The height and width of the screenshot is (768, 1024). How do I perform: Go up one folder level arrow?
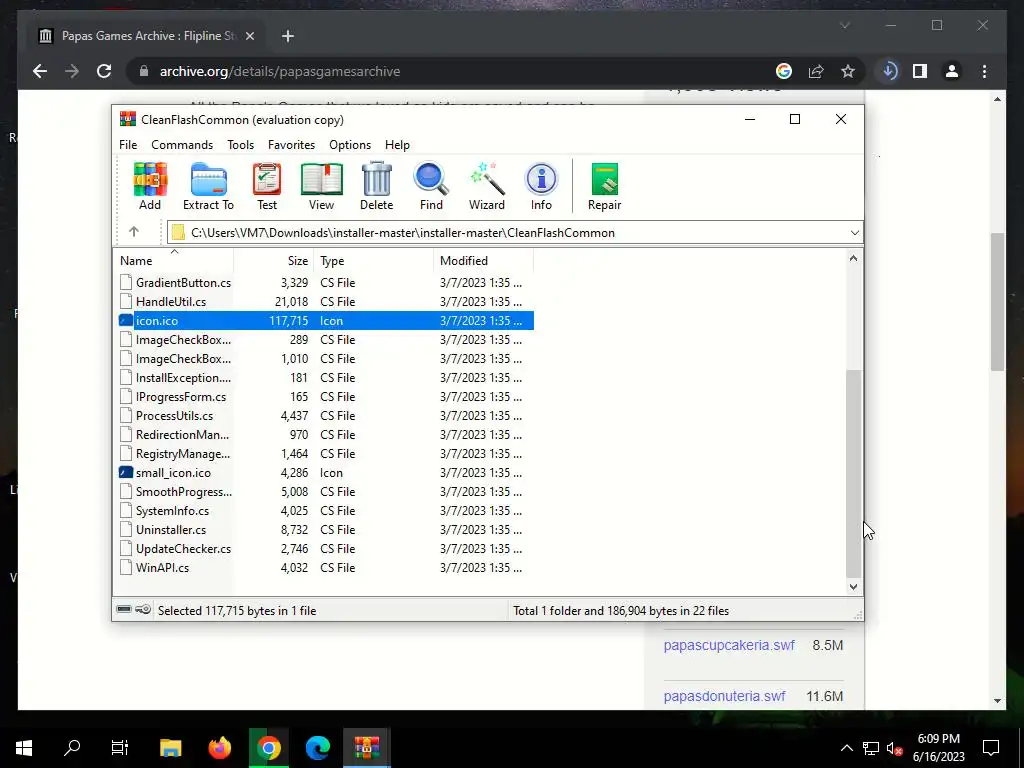134,232
